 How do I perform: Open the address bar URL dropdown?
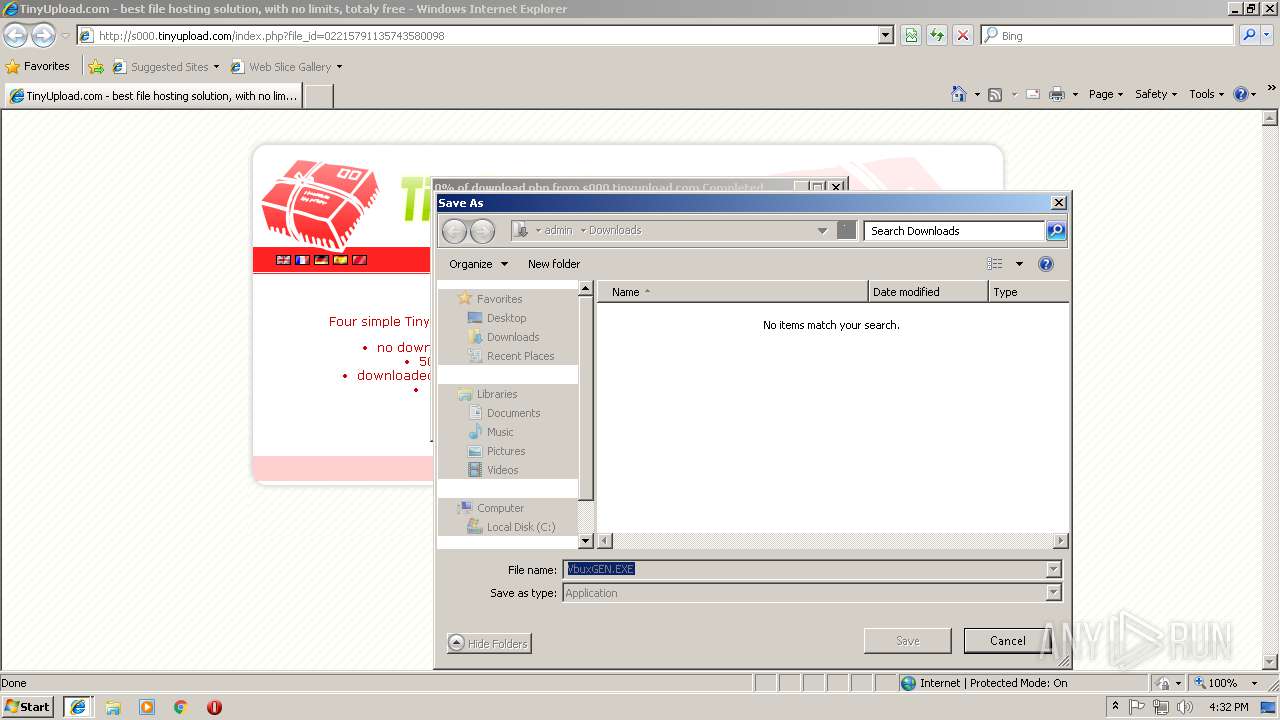tap(885, 35)
